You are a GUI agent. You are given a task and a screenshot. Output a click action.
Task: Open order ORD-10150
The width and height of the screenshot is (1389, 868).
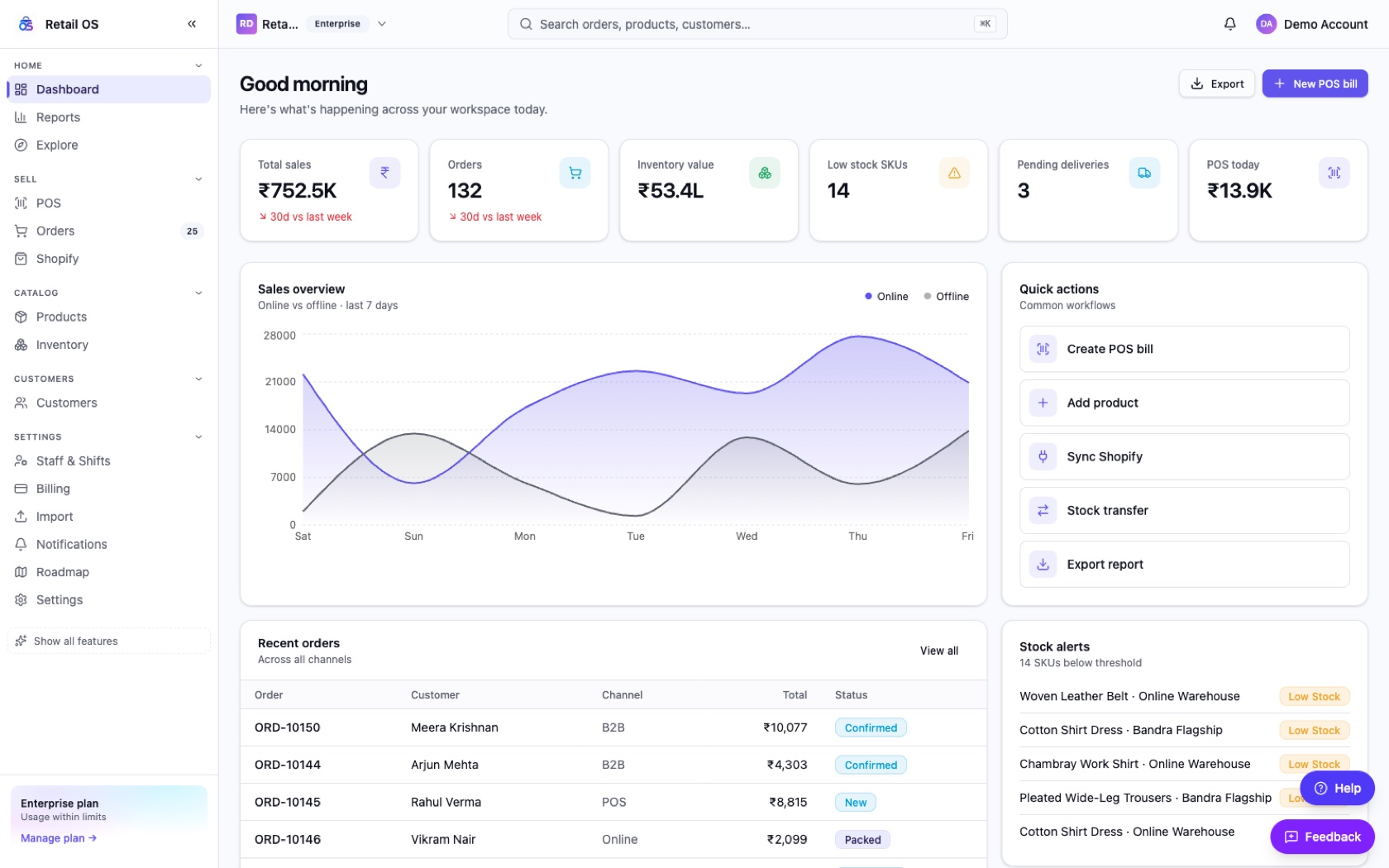click(287, 727)
